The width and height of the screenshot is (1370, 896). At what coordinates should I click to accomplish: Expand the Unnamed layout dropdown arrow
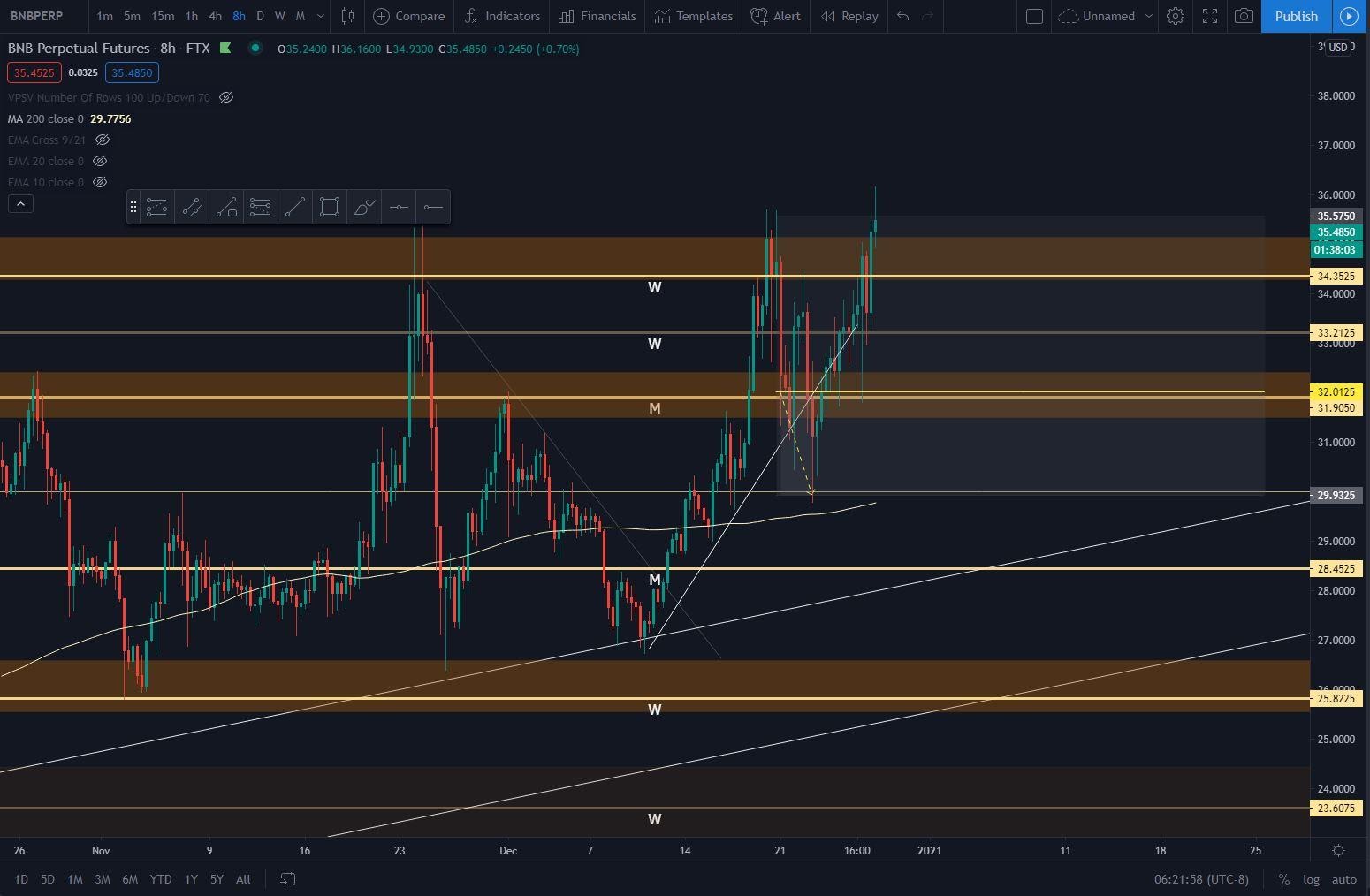[1148, 16]
